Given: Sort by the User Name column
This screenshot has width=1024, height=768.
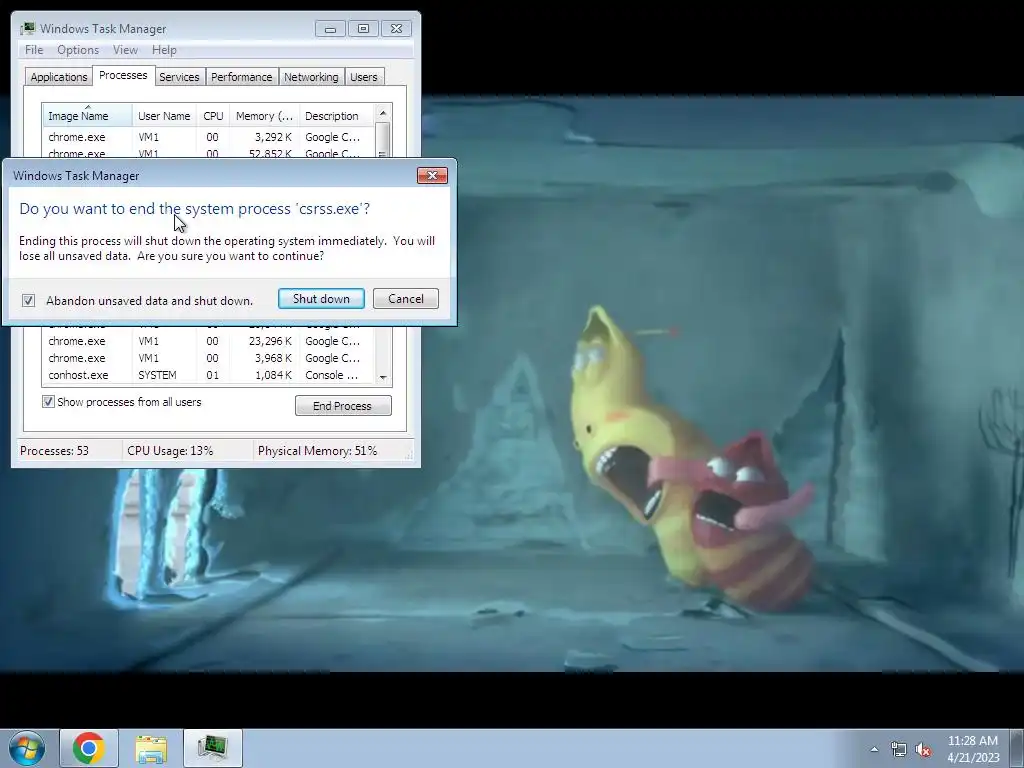Looking at the screenshot, I should pos(165,116).
